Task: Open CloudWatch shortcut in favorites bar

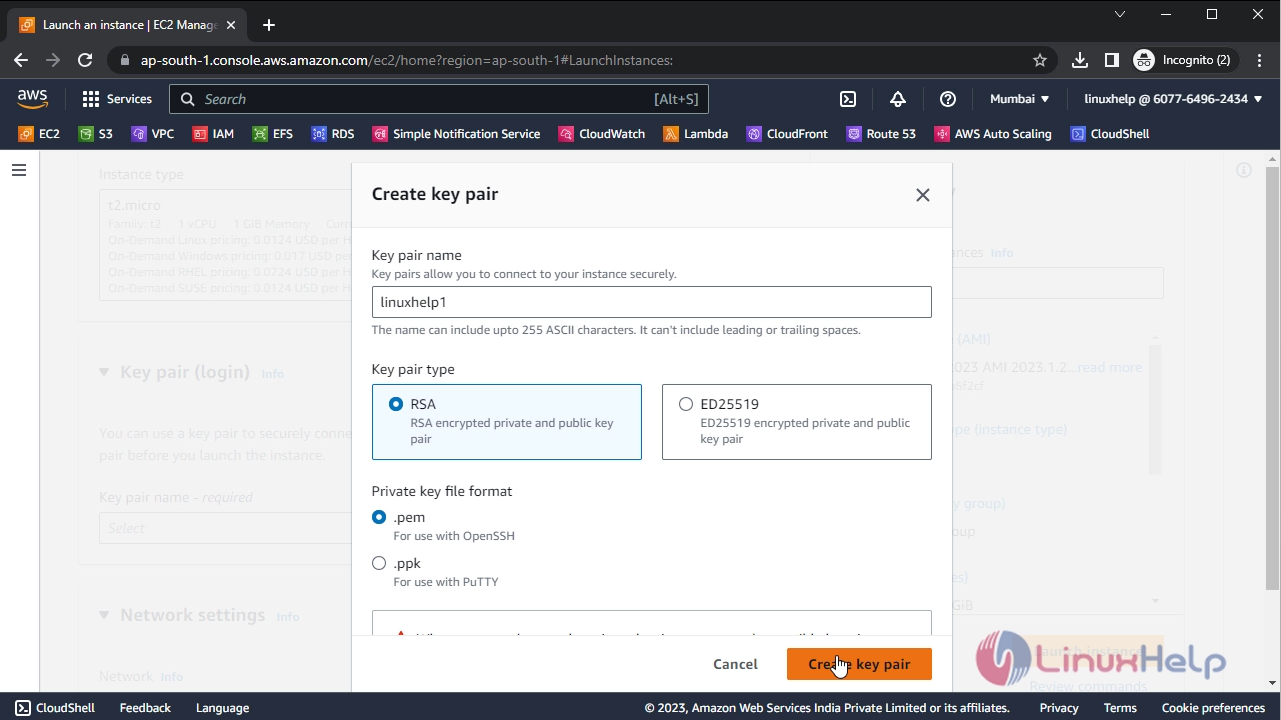Action: [602, 134]
